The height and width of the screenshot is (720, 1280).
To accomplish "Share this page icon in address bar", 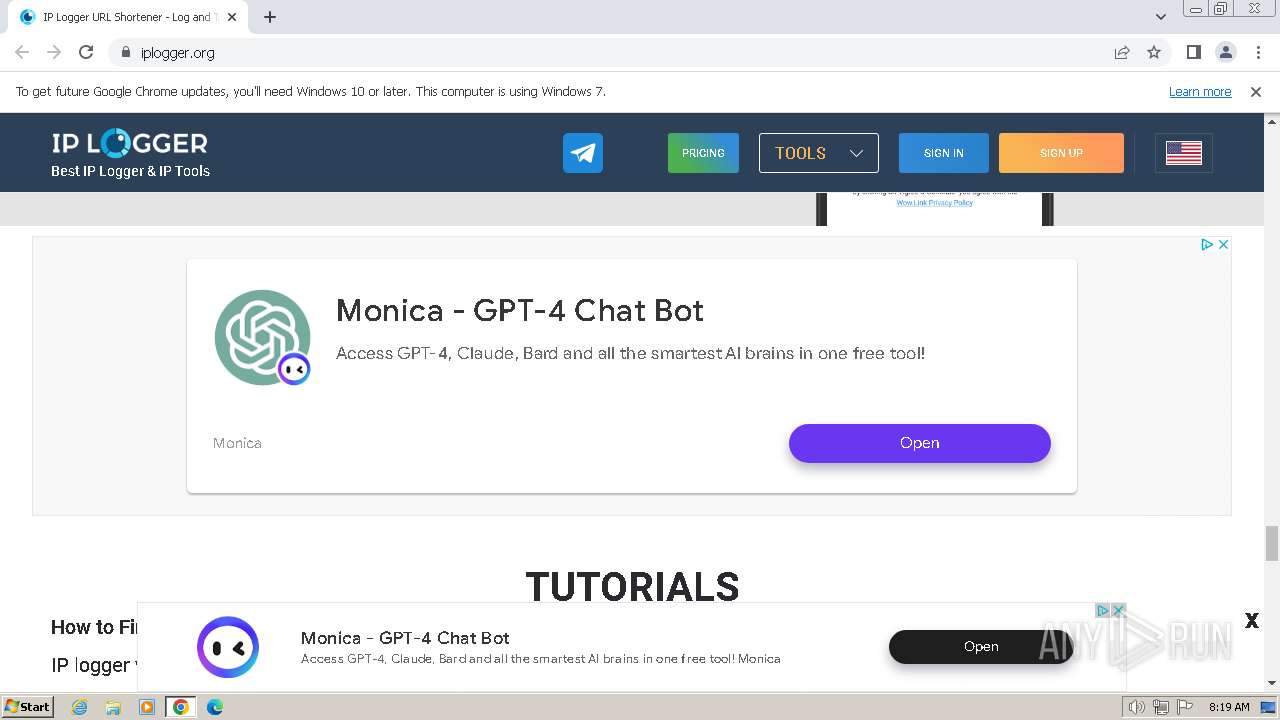I will (x=1122, y=52).
